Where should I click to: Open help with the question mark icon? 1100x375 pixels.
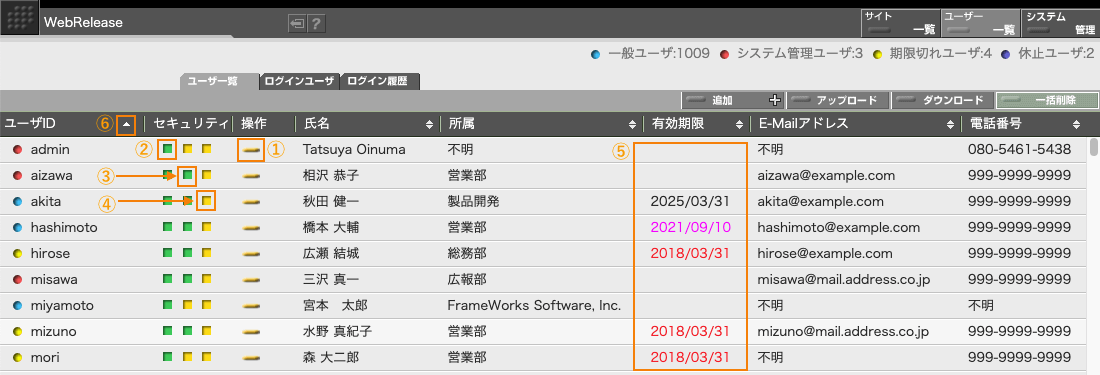[x=316, y=24]
